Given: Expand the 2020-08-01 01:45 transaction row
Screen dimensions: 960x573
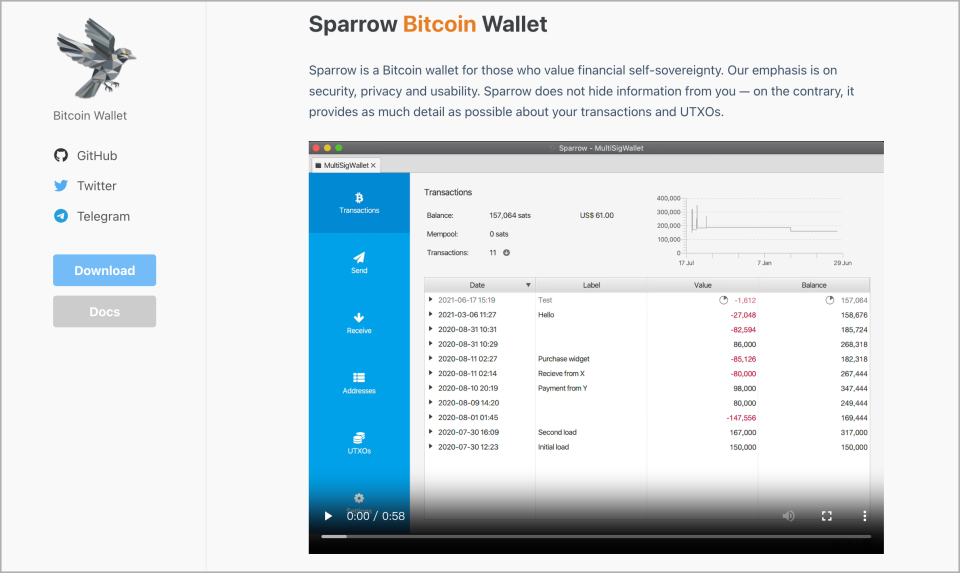Looking at the screenshot, I should (x=430, y=418).
